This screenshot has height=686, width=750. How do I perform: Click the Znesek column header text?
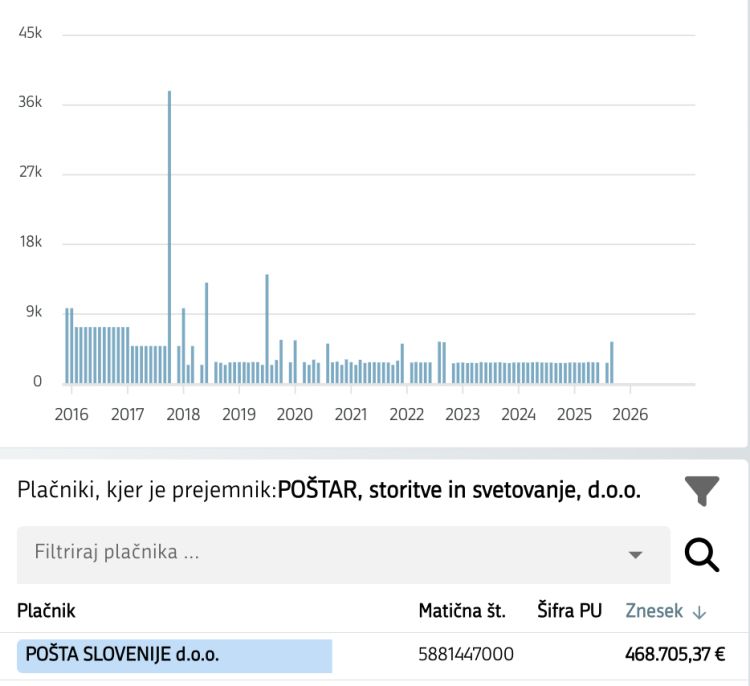tap(653, 611)
